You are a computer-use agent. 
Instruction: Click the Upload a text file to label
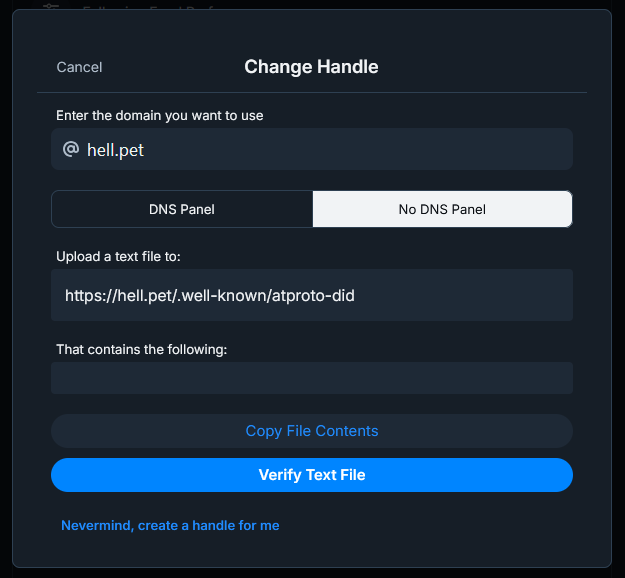(x=118, y=256)
